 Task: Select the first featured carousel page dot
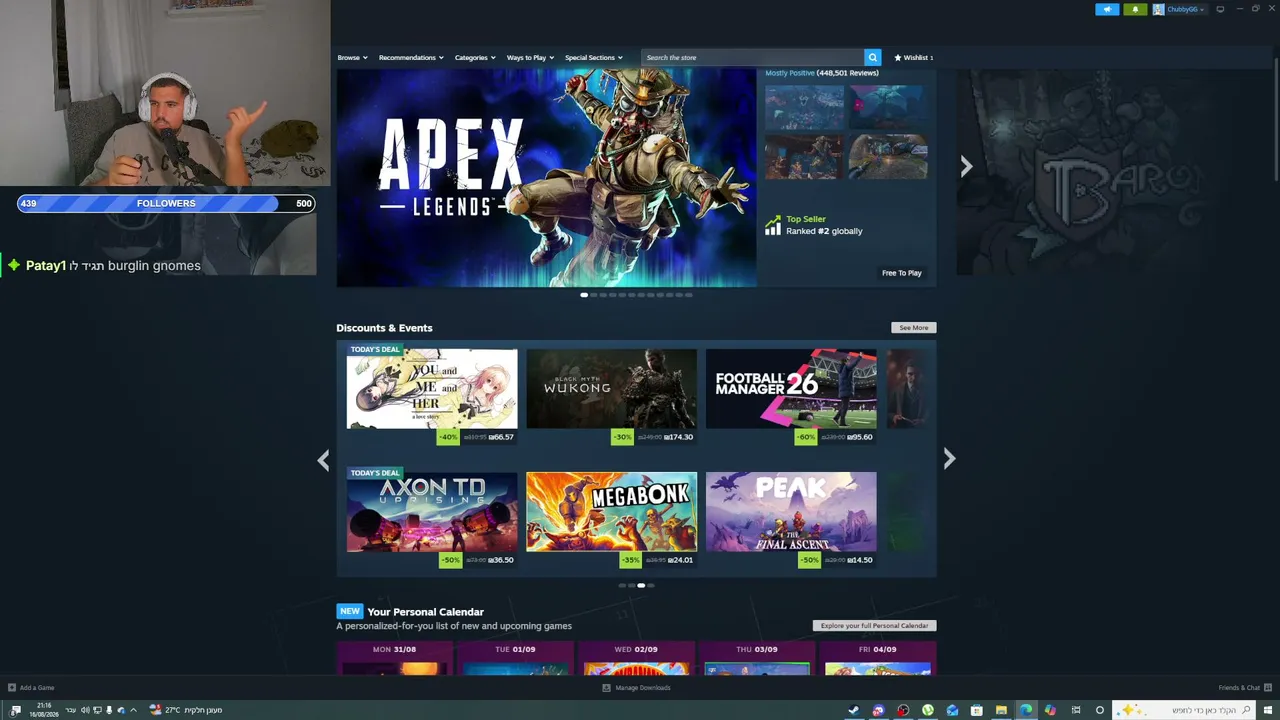point(584,295)
